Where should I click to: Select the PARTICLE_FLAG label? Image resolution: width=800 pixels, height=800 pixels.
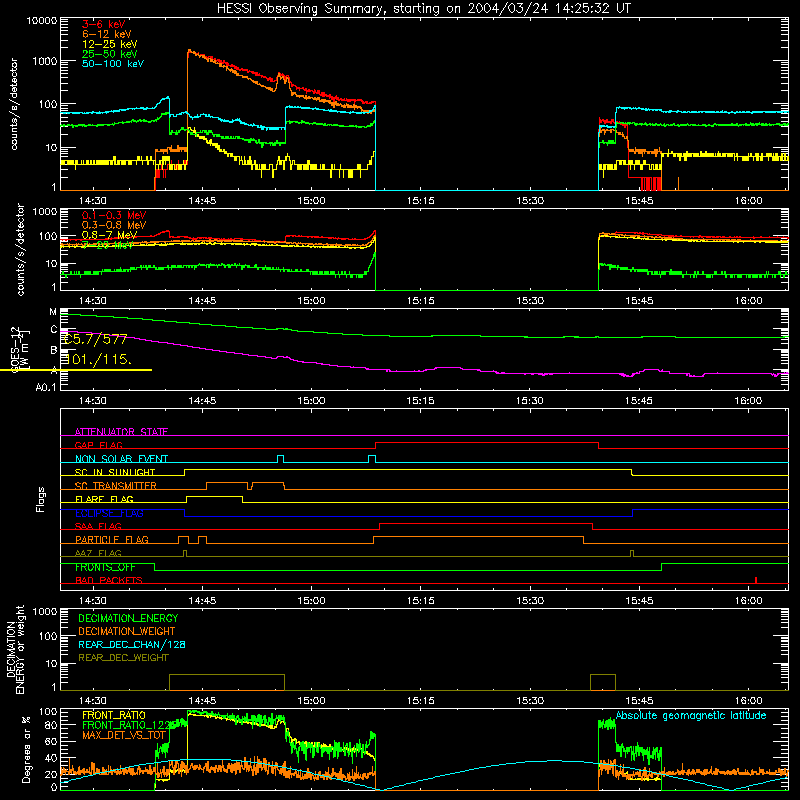pos(112,540)
